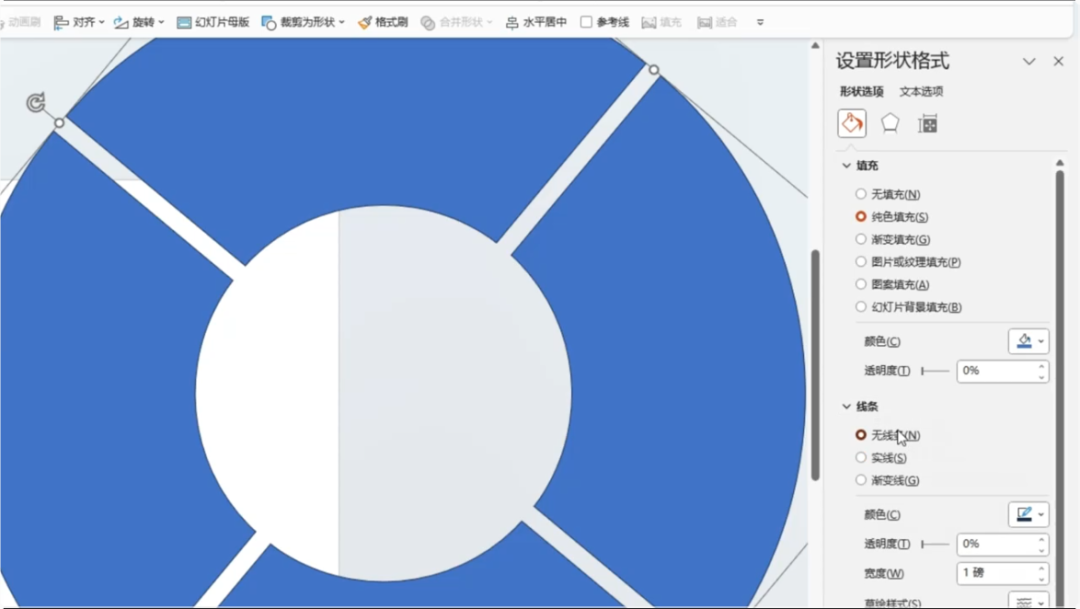Open the quick toolbar customize arrow
The width and height of the screenshot is (1080, 609).
click(x=760, y=22)
